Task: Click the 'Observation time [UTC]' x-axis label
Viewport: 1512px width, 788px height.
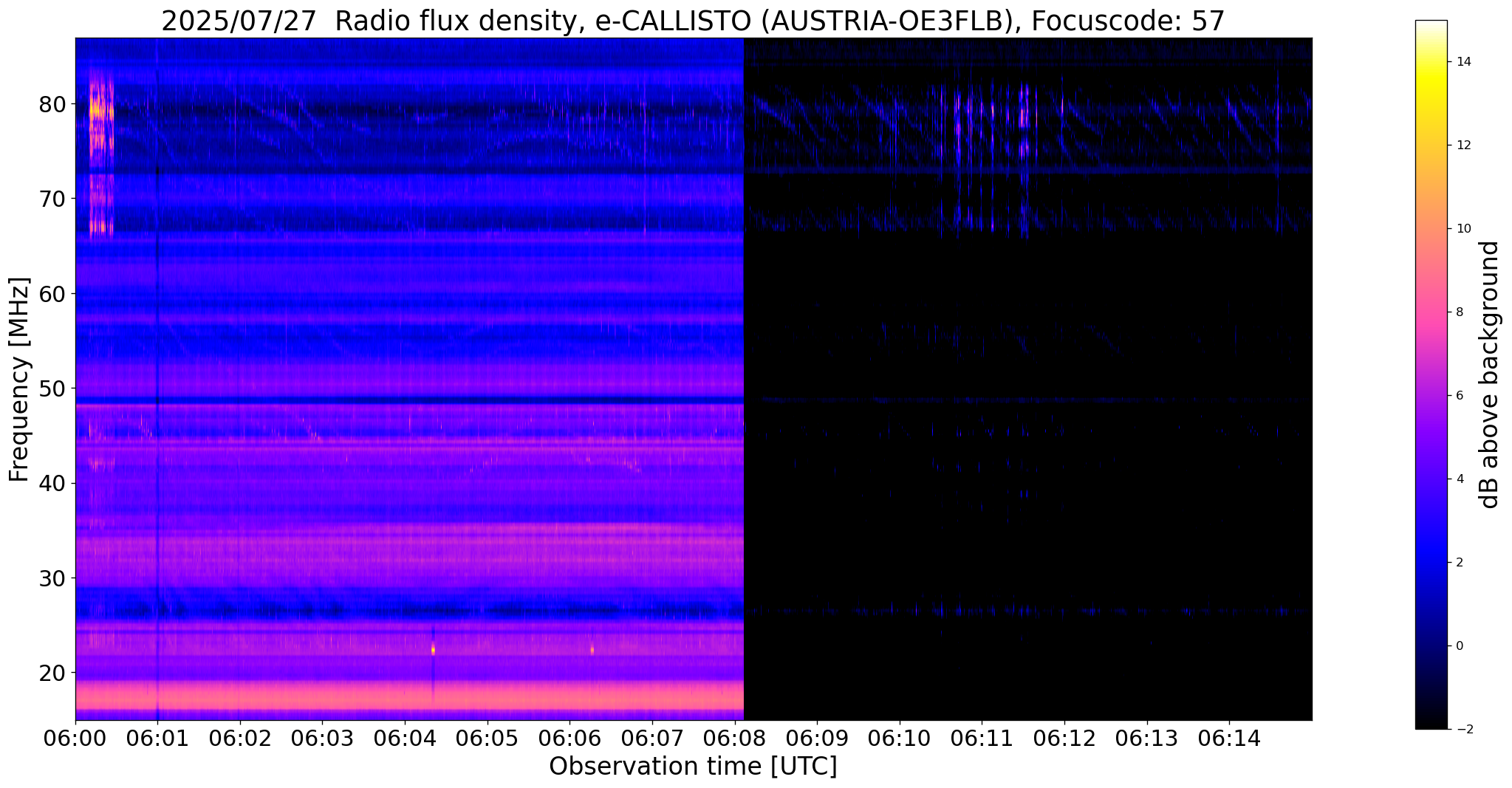Action: (693, 767)
